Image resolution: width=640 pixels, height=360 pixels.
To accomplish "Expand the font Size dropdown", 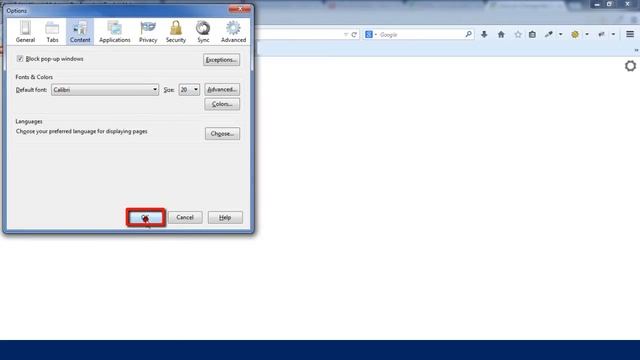I will 189,90.
